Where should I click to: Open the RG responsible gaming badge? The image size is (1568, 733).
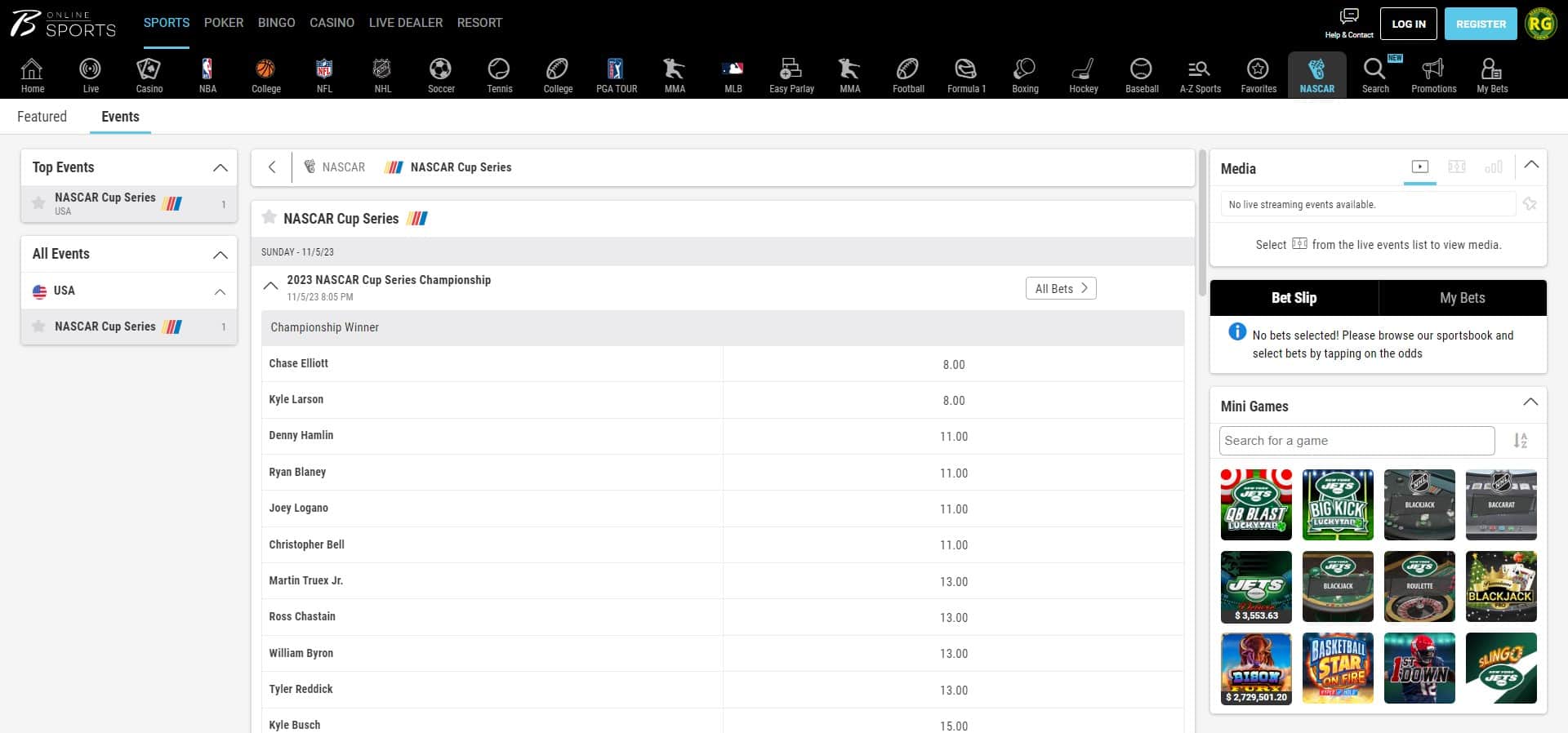(x=1540, y=24)
